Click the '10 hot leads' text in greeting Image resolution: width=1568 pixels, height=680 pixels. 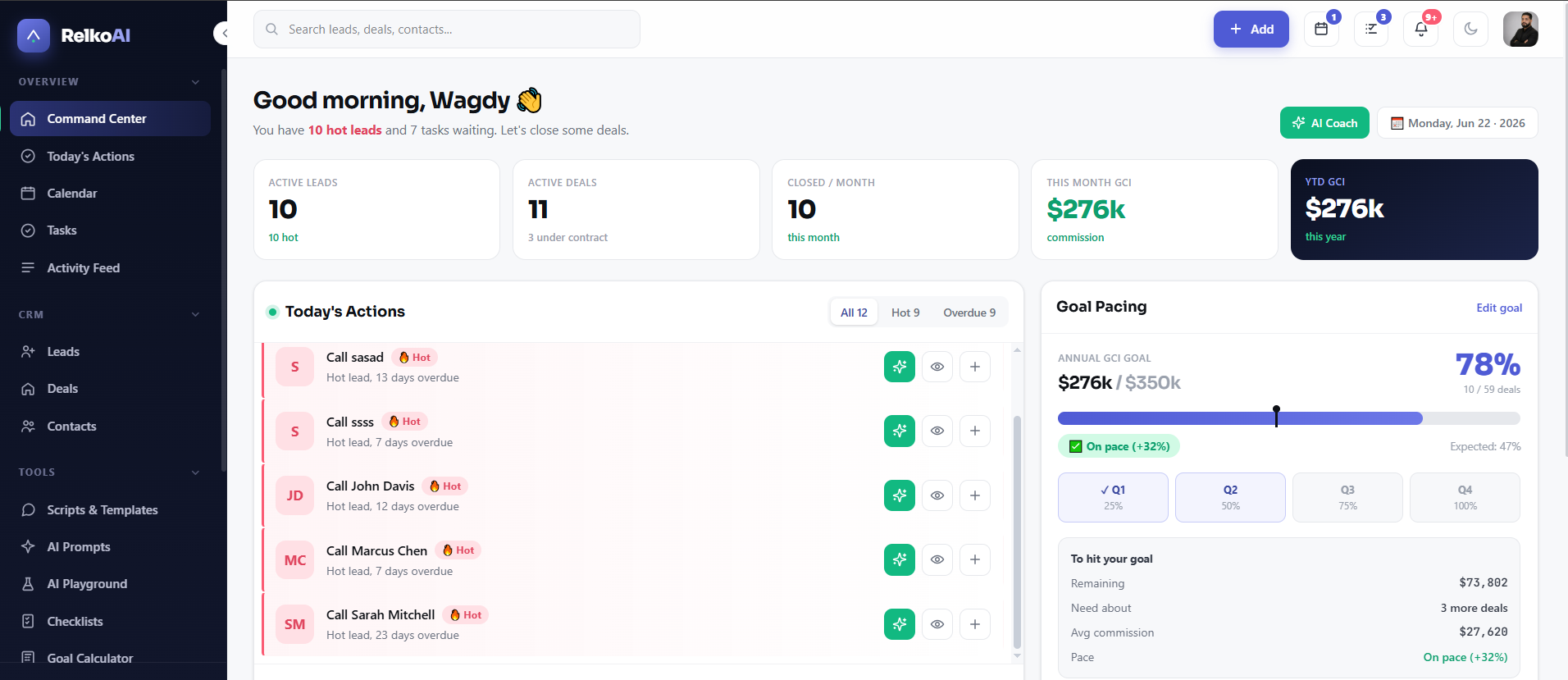(x=344, y=130)
